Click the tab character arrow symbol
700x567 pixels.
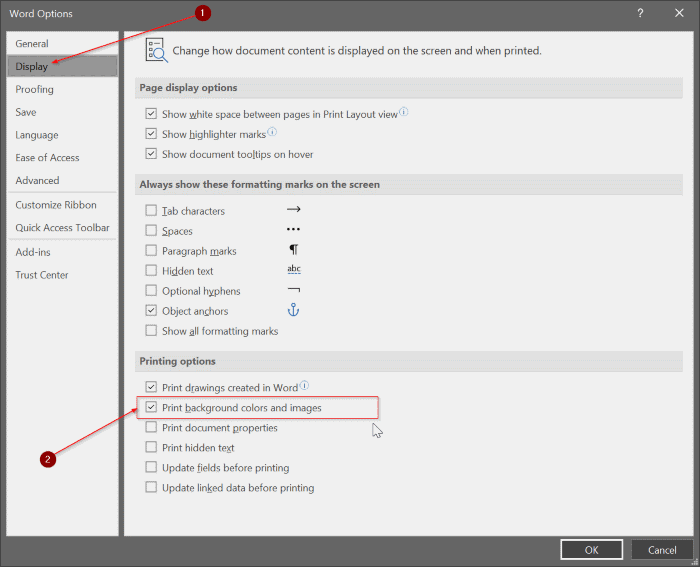(293, 209)
